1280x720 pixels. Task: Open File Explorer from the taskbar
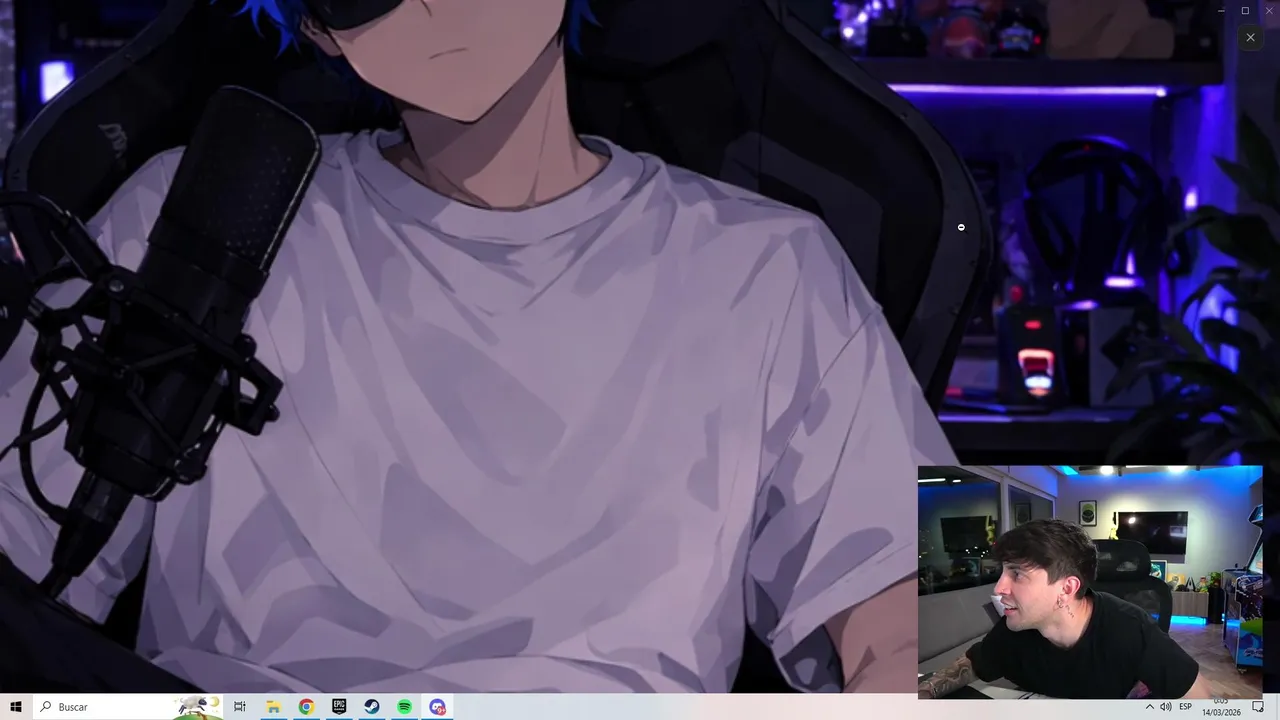tap(273, 707)
